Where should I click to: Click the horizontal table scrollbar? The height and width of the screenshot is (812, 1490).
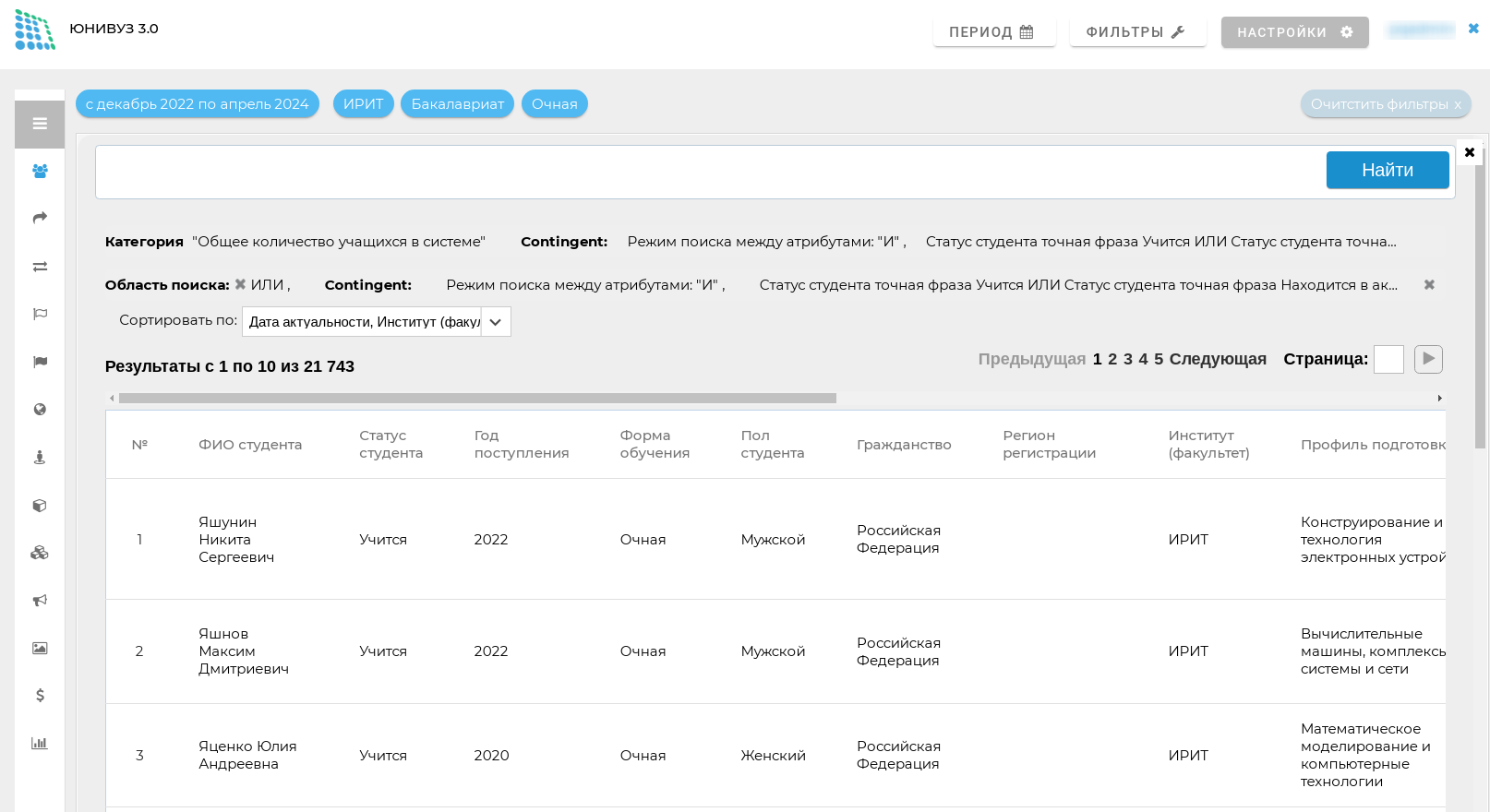click(477, 399)
